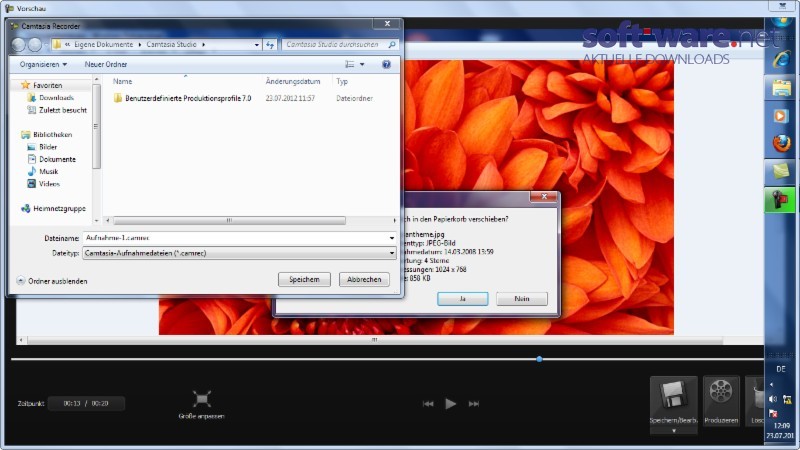Click the Löschen trash icon
Image resolution: width=800 pixels, height=450 pixels.
pos(758,395)
